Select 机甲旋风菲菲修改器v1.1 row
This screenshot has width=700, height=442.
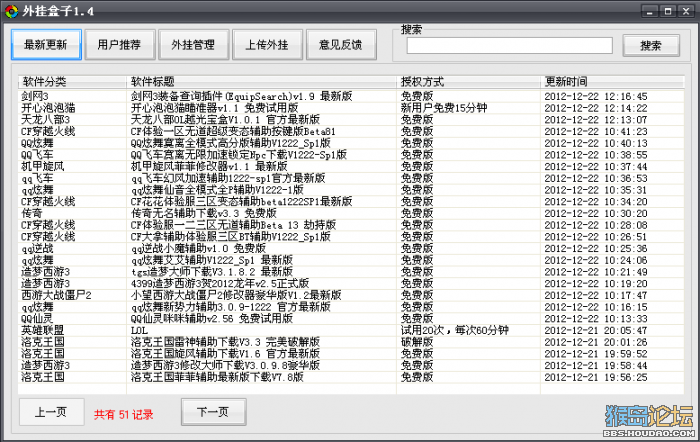click(x=351, y=167)
